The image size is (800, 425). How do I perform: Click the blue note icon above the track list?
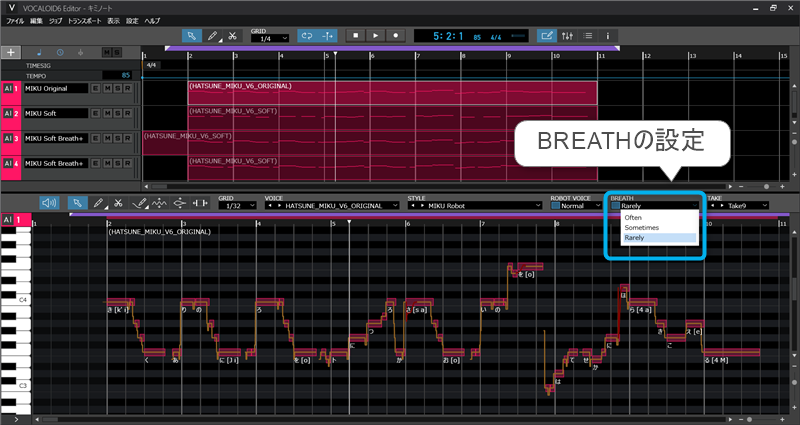[40, 53]
